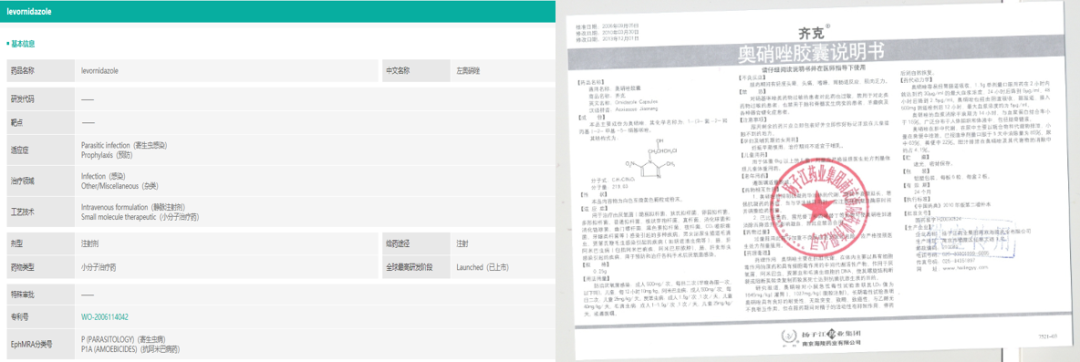Click the Other/Miscellaneous therapy area text

tap(120, 186)
